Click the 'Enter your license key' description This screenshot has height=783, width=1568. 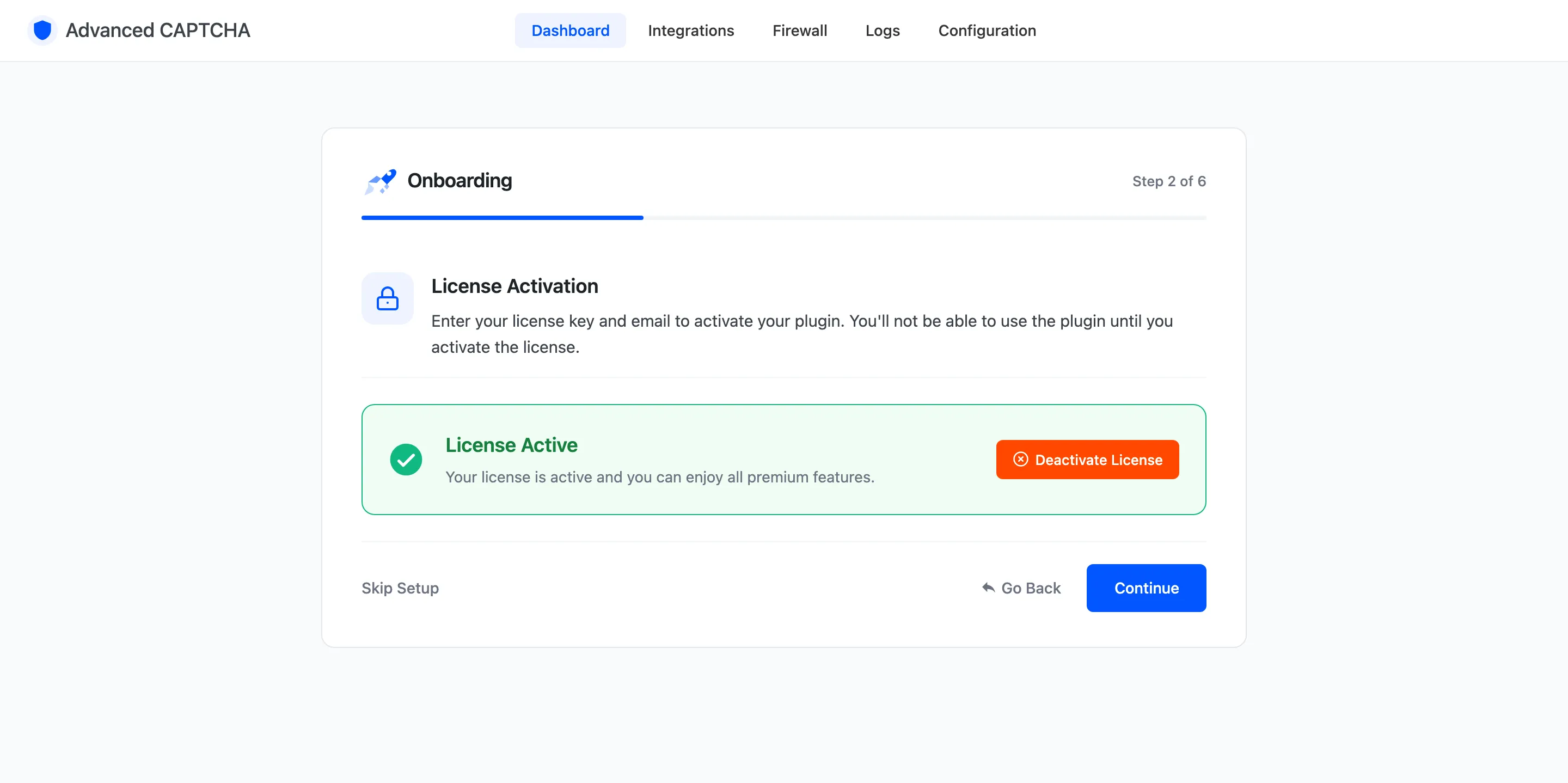click(803, 334)
